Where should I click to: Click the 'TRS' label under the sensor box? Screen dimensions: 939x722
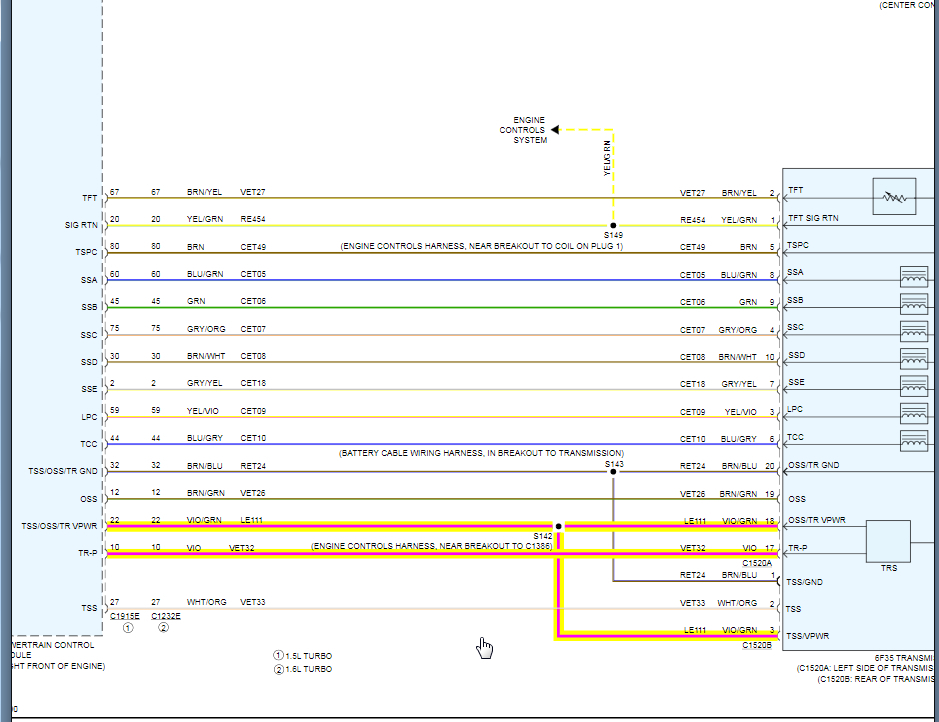pyautogui.click(x=889, y=568)
